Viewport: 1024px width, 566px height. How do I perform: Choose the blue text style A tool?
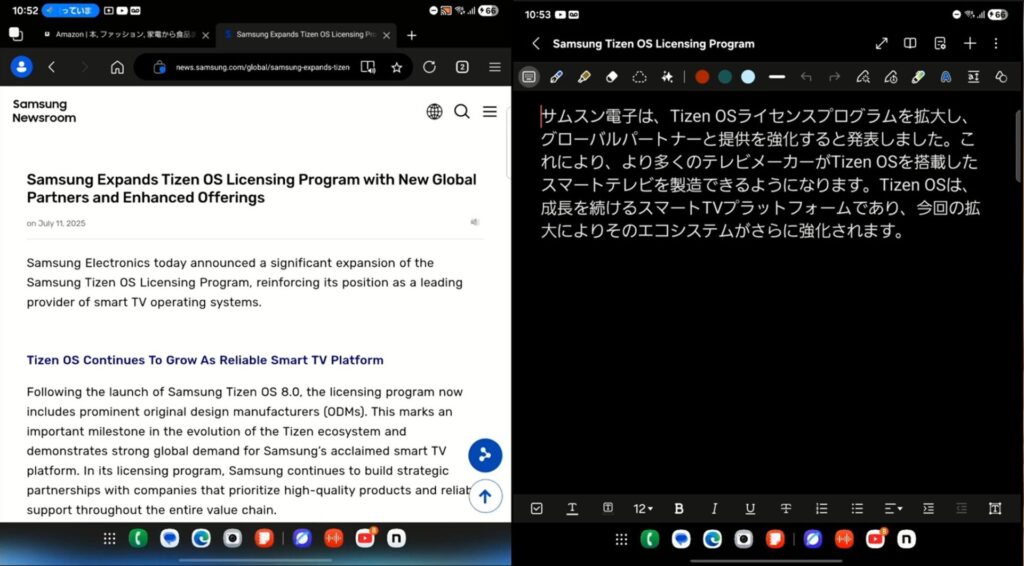pyautogui.click(x=946, y=77)
